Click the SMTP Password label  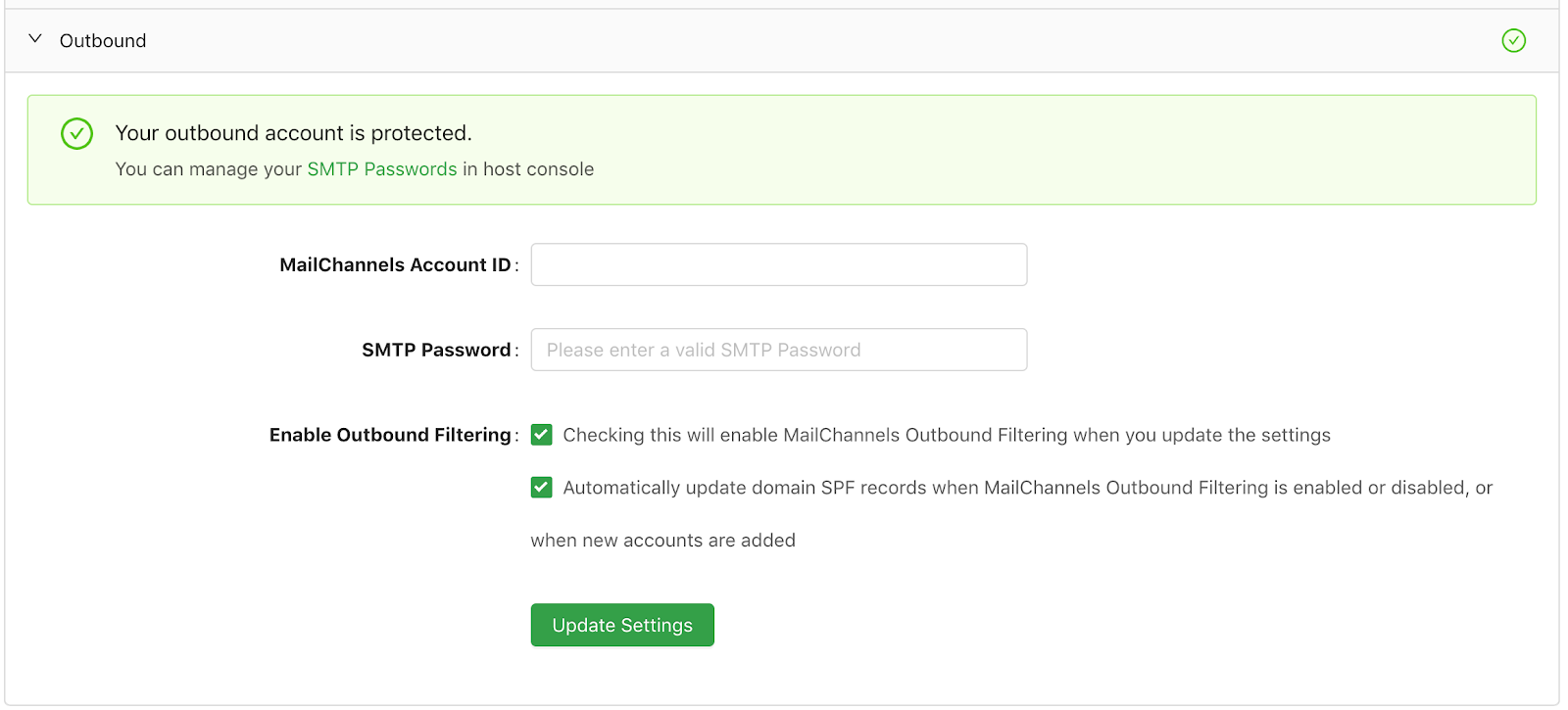click(436, 350)
